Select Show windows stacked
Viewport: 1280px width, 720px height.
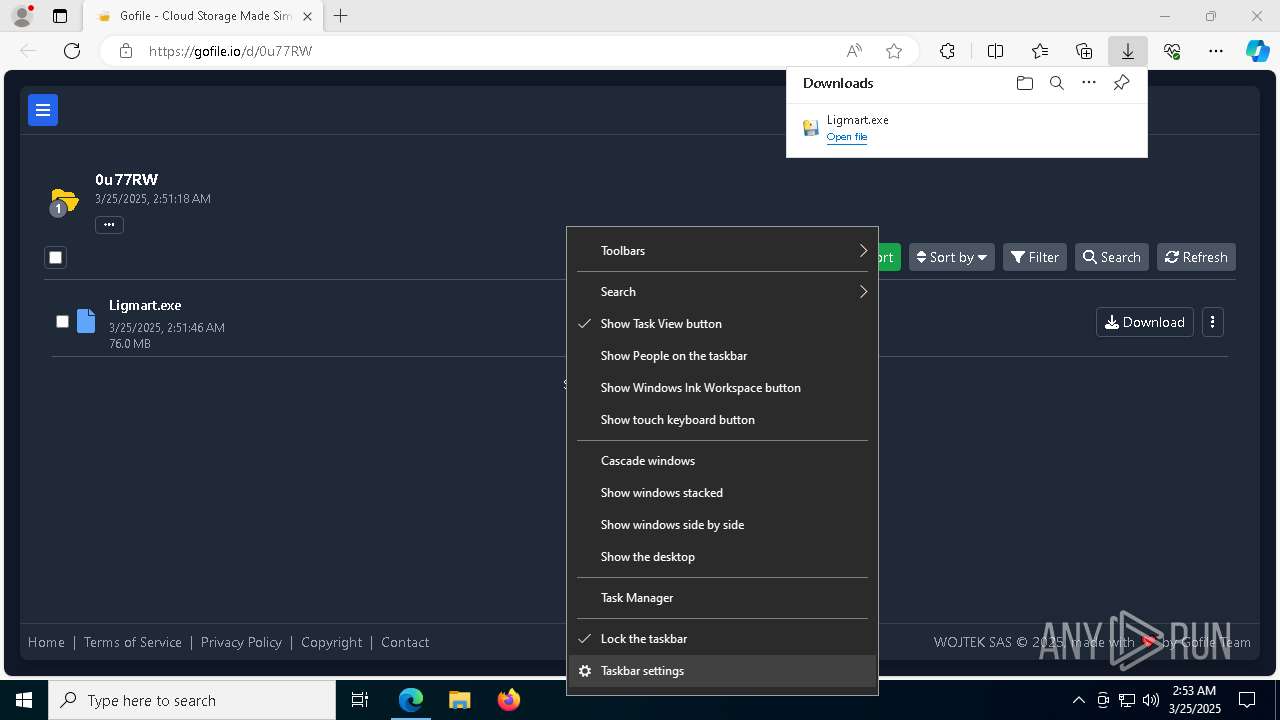722,493
